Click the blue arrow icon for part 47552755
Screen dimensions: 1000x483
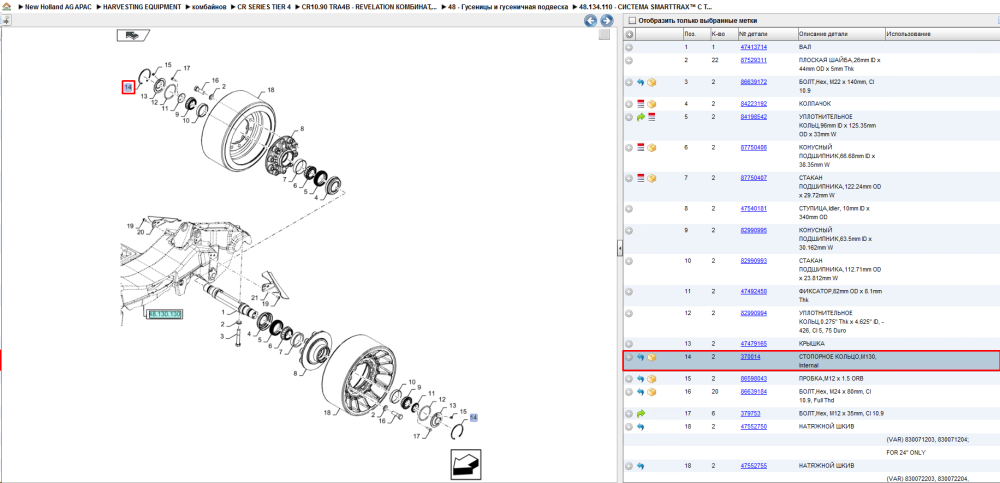point(641,466)
